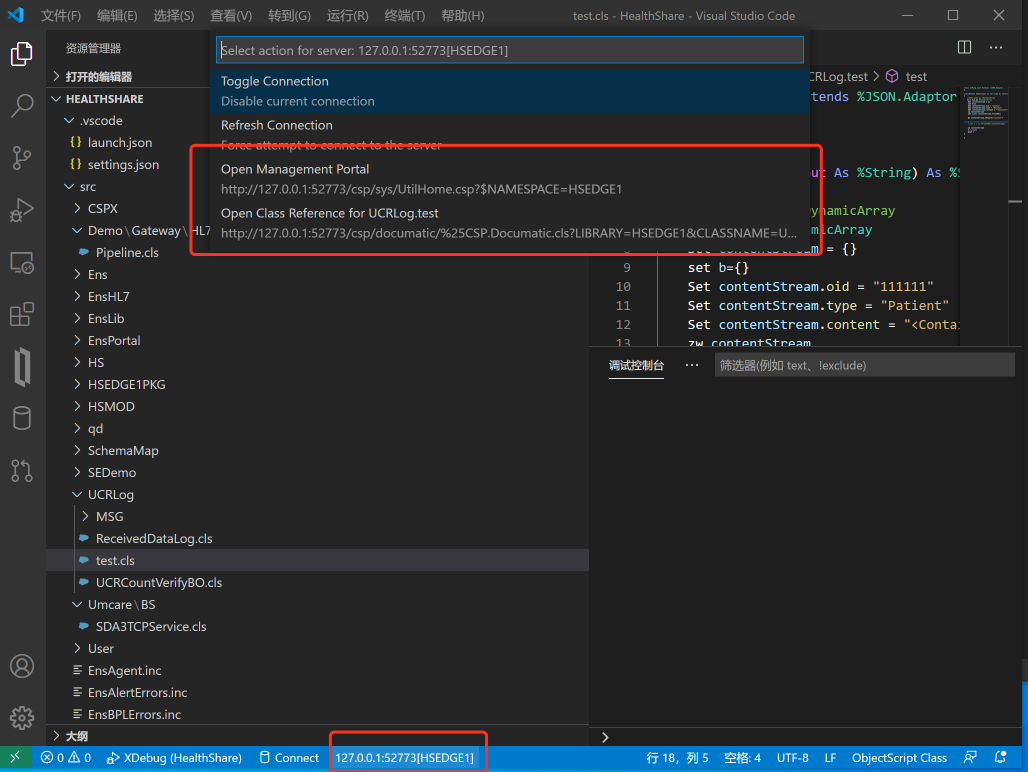This screenshot has width=1028, height=772.
Task: Open Remote Explorer view icon
Action: click(x=22, y=263)
